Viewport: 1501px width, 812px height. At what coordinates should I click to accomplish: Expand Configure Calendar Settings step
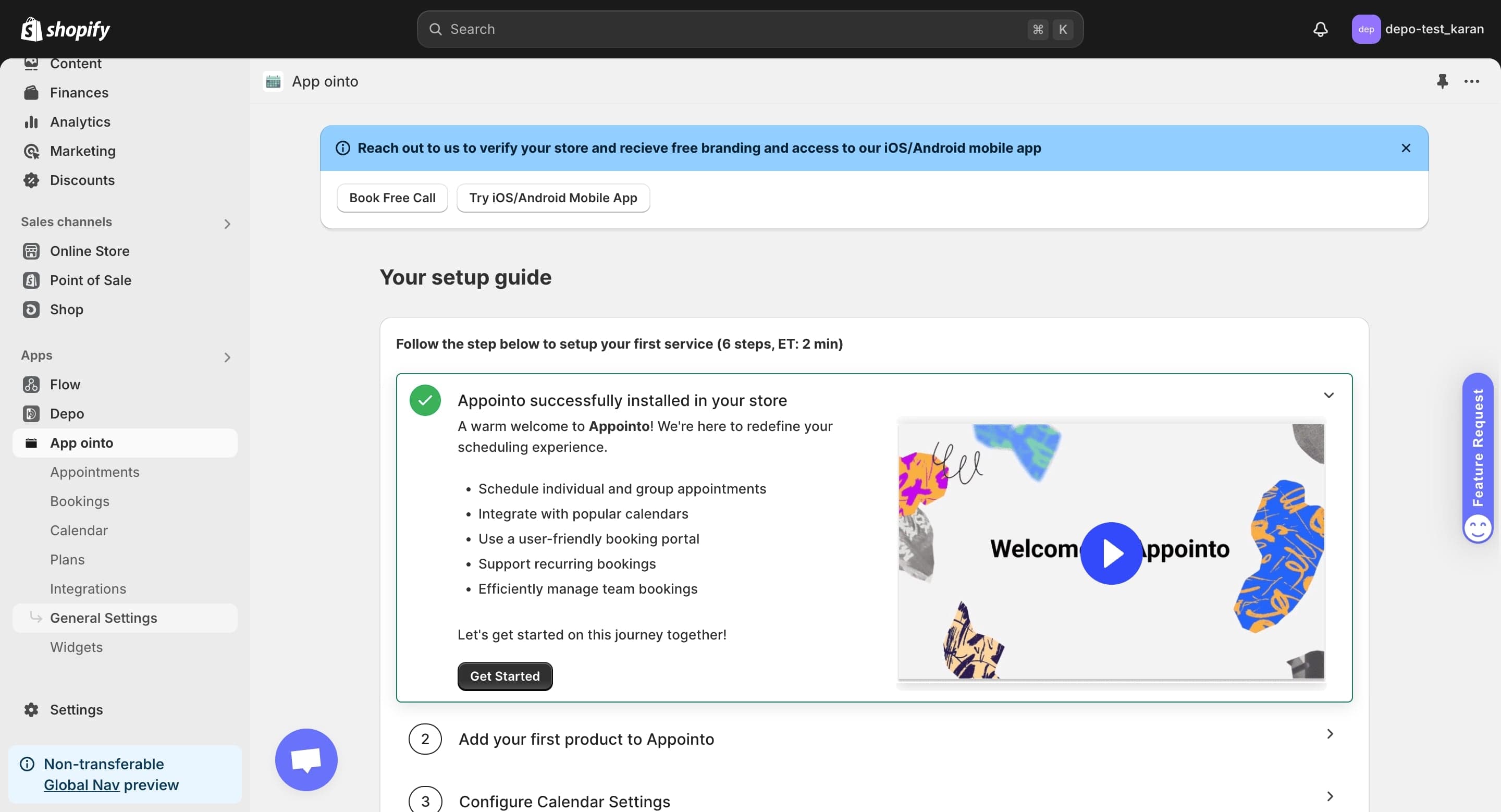click(x=1330, y=796)
